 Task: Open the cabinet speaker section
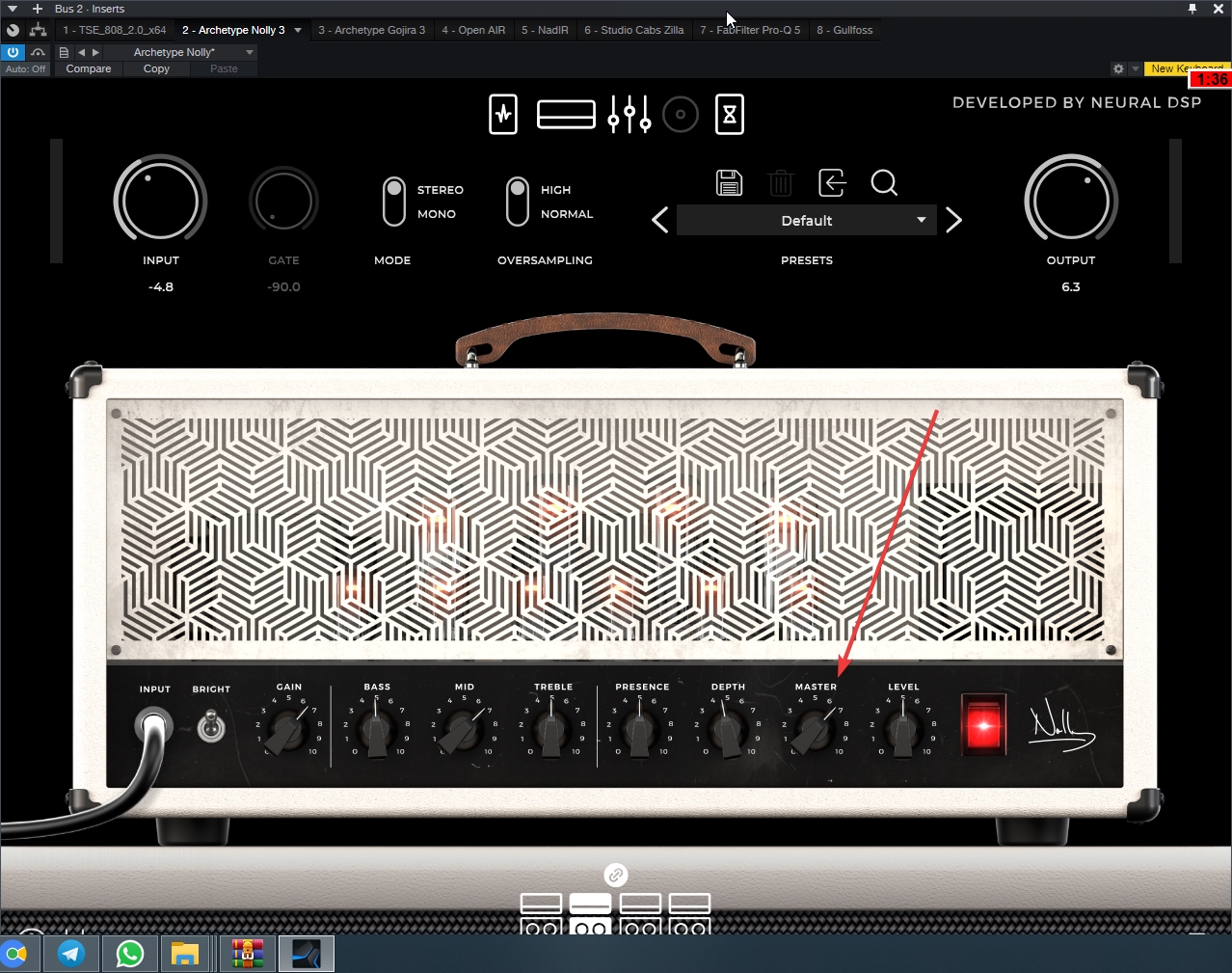(x=681, y=115)
